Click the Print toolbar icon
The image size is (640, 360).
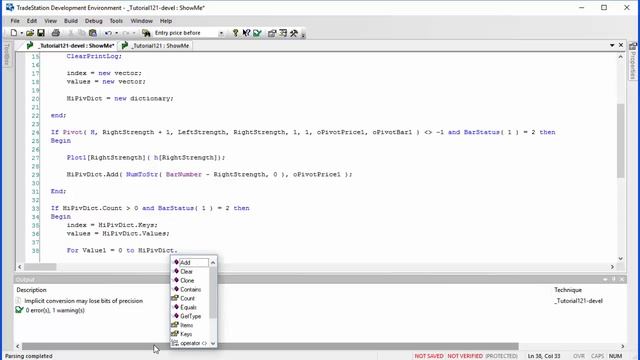(x=56, y=33)
